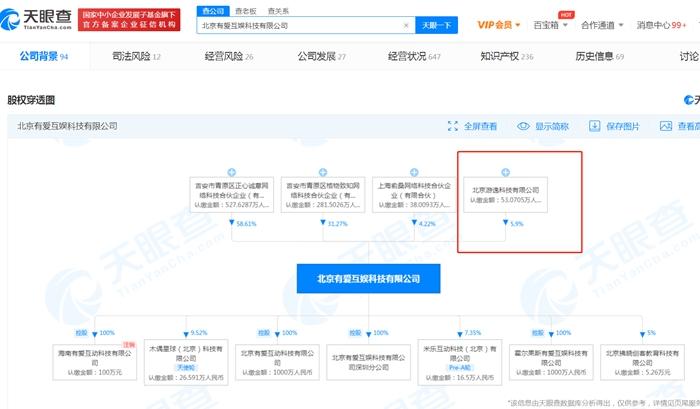
Task: Click the 9.52% stake label
Action: coord(199,333)
